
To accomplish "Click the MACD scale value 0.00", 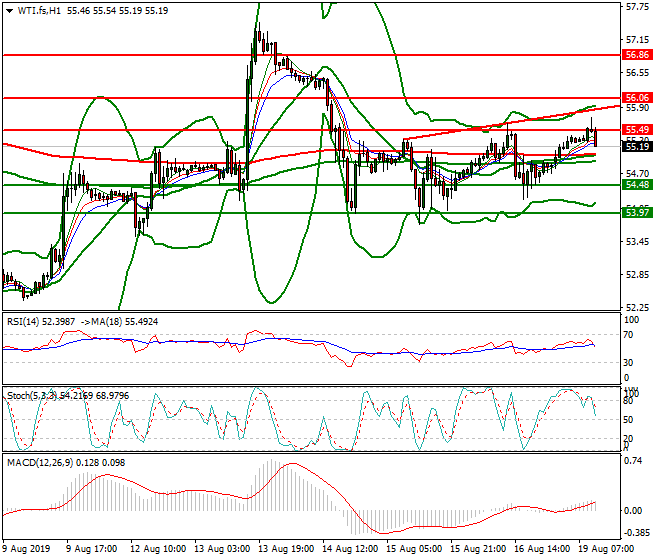I will (x=633, y=511).
